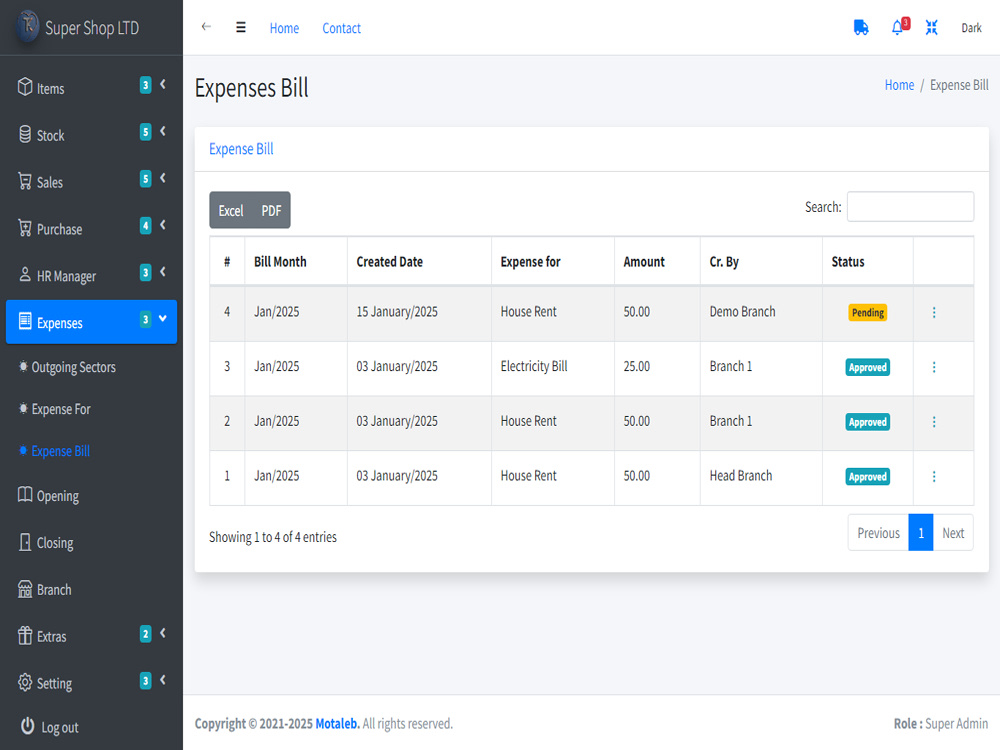Go to Home link in top navbar
This screenshot has width=1000, height=750.
click(284, 28)
